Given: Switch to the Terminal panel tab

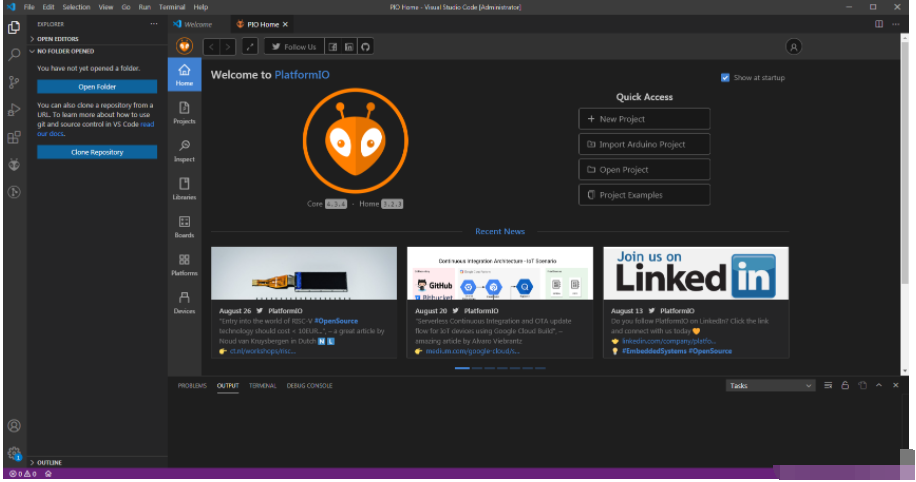Looking at the screenshot, I should click(262, 386).
